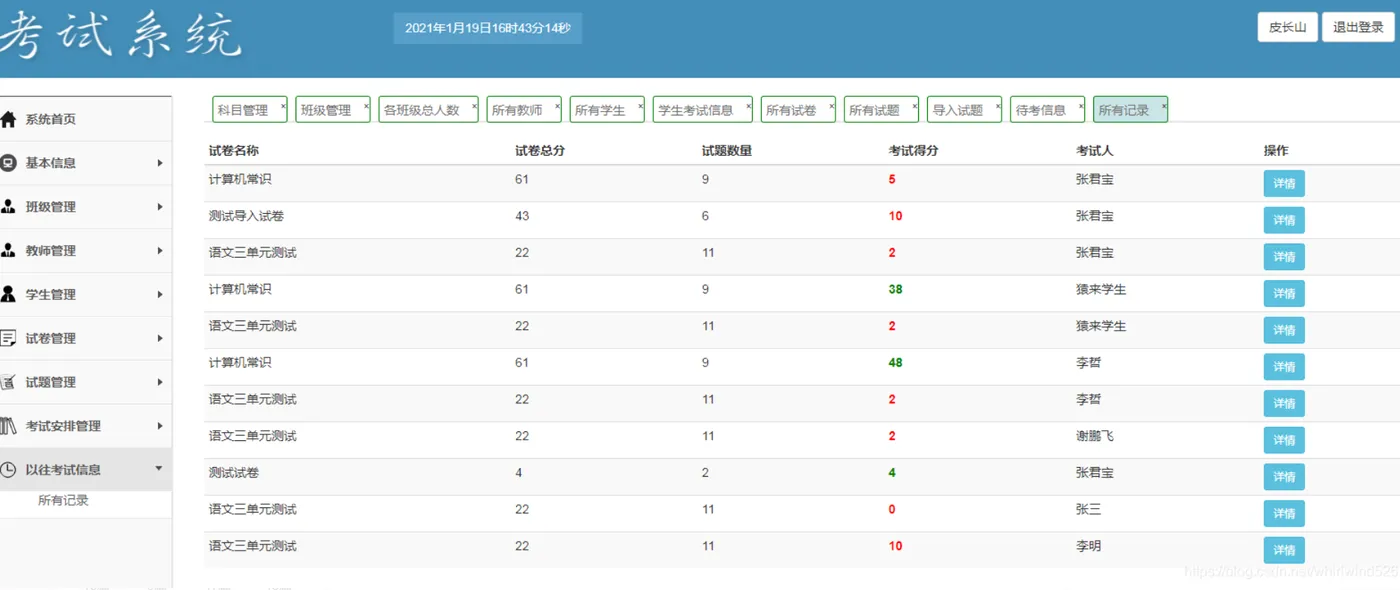Collapse the 以往考试信息 menu arrow

pos(159,469)
